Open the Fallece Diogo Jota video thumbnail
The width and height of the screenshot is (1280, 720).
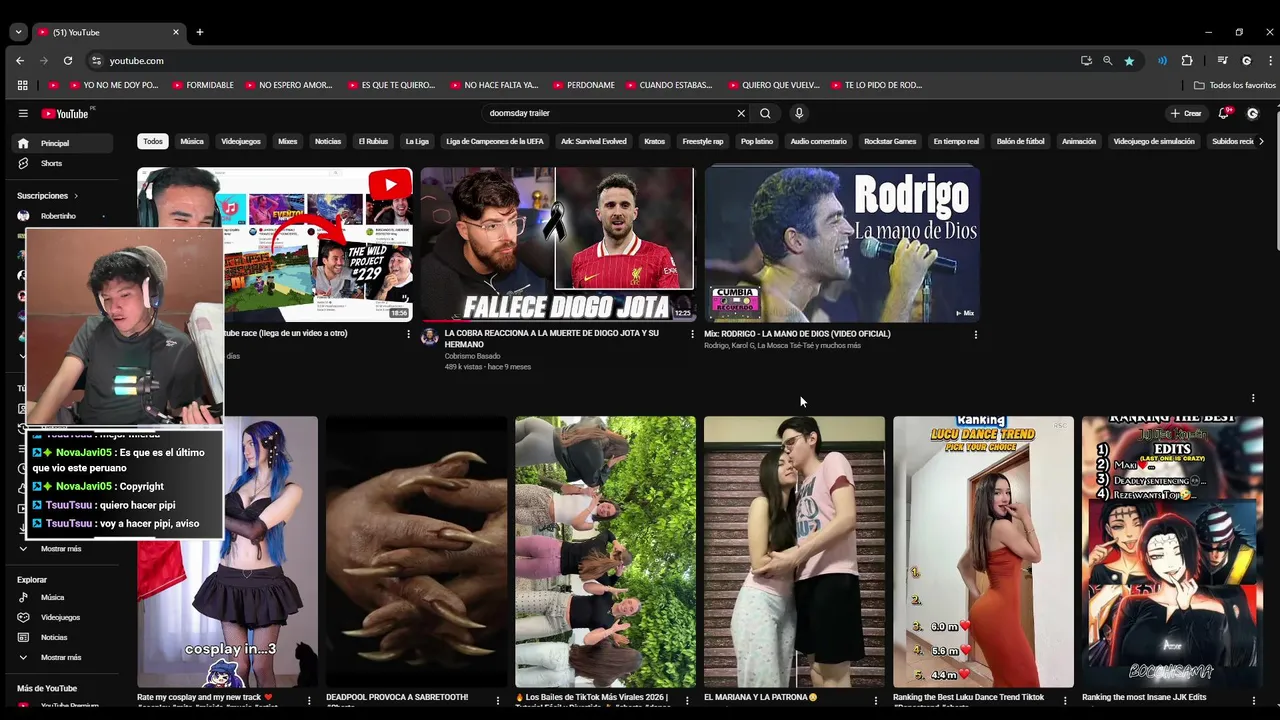(558, 244)
